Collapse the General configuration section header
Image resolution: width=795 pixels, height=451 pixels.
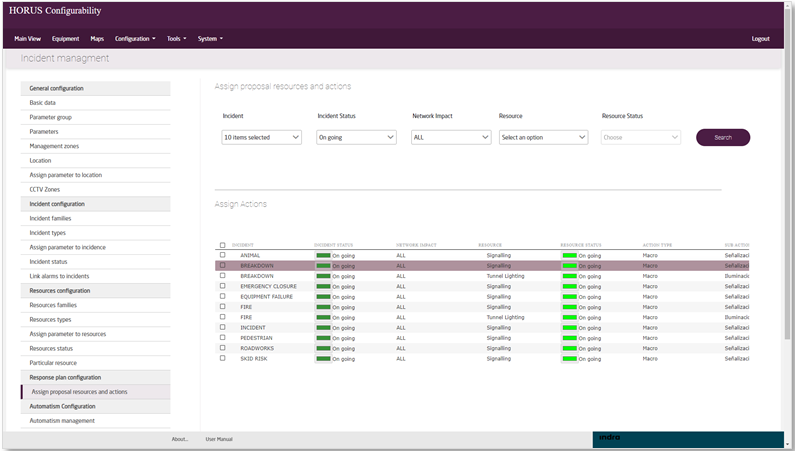point(95,88)
